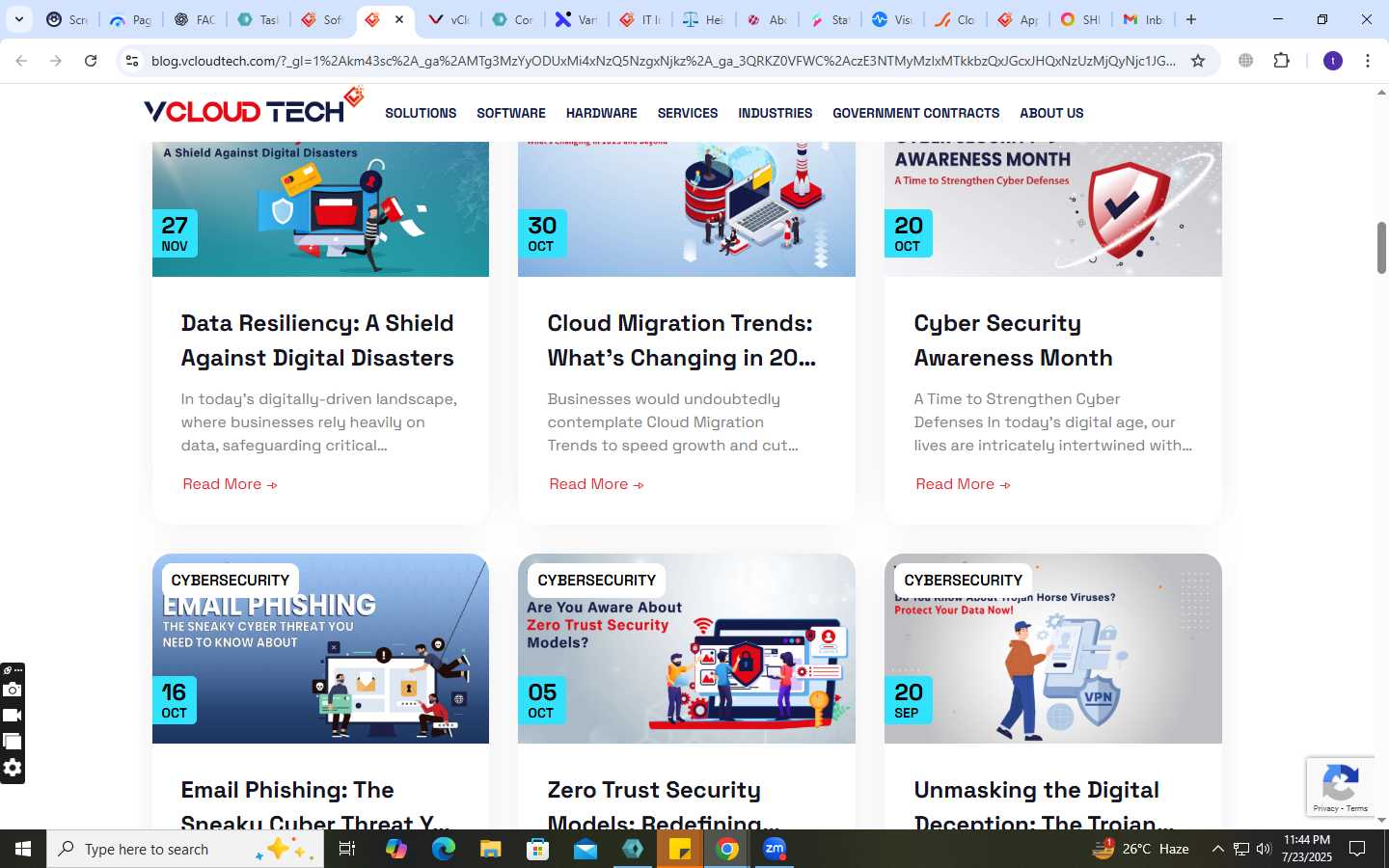Click reCAPTCHA Privacy link
1389x868 pixels.
[x=1325, y=808]
